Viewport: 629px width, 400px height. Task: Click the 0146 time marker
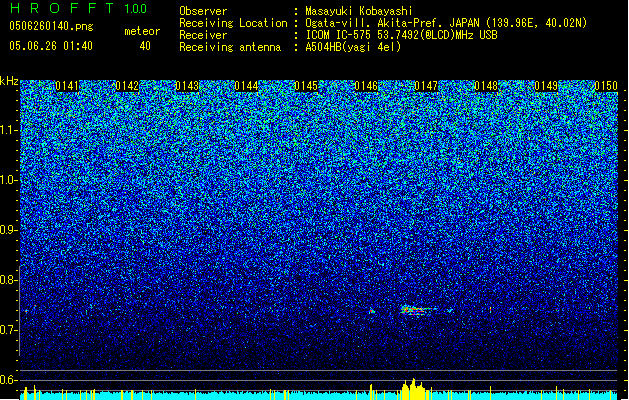click(366, 86)
